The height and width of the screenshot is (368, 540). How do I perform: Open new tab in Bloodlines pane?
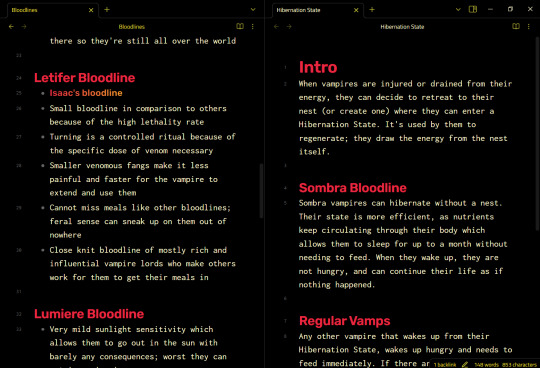click(x=107, y=10)
